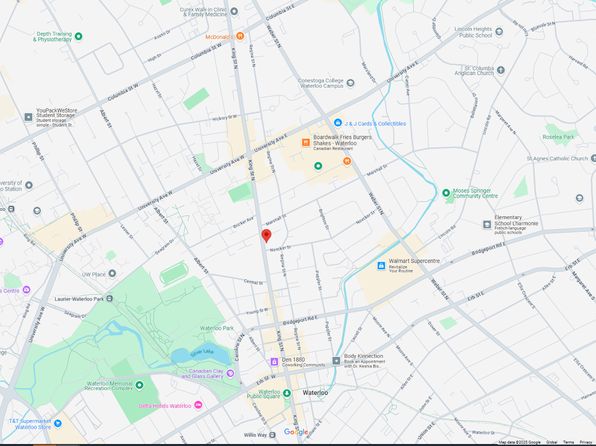Select the McDonald's restaurant marker icon
Image resolution: width=596 pixels, height=446 pixels.
240,36
